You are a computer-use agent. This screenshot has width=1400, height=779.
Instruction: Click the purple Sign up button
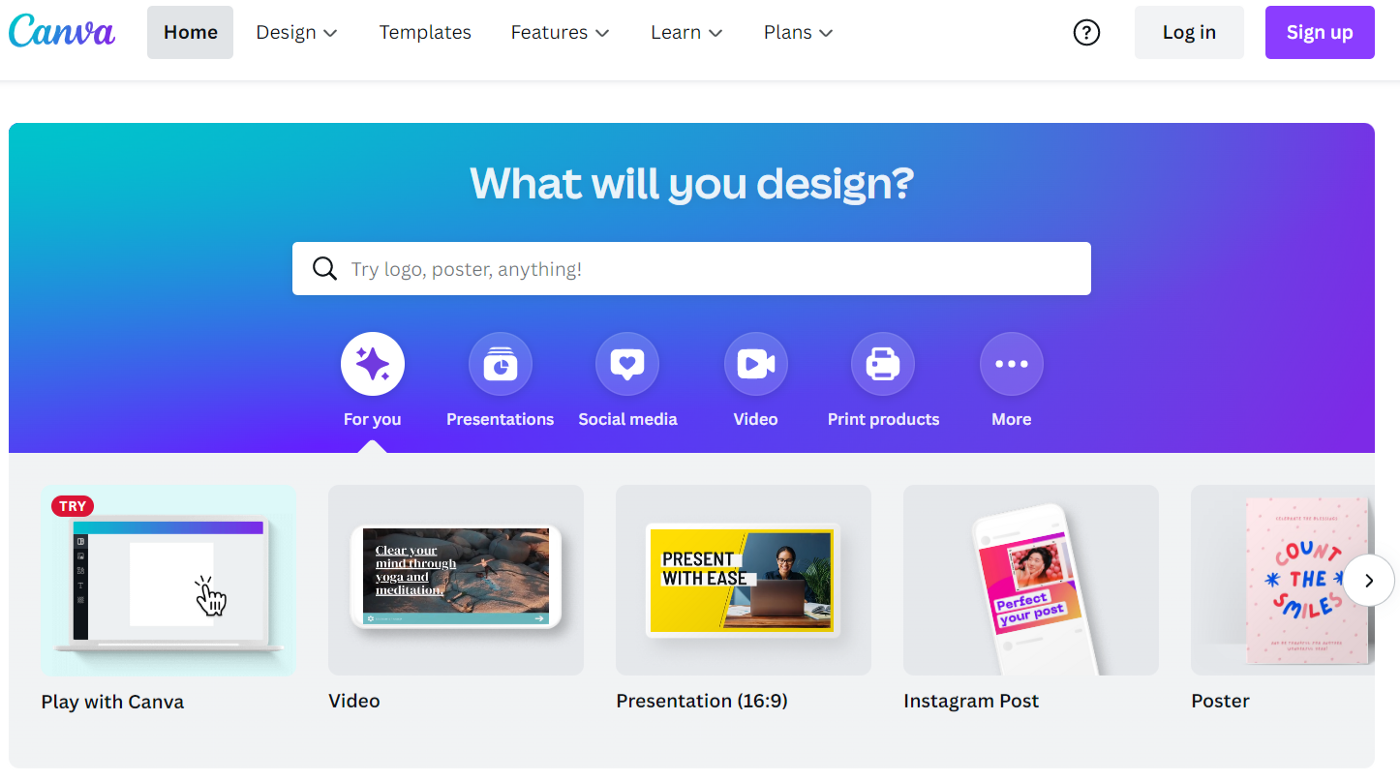pos(1320,32)
